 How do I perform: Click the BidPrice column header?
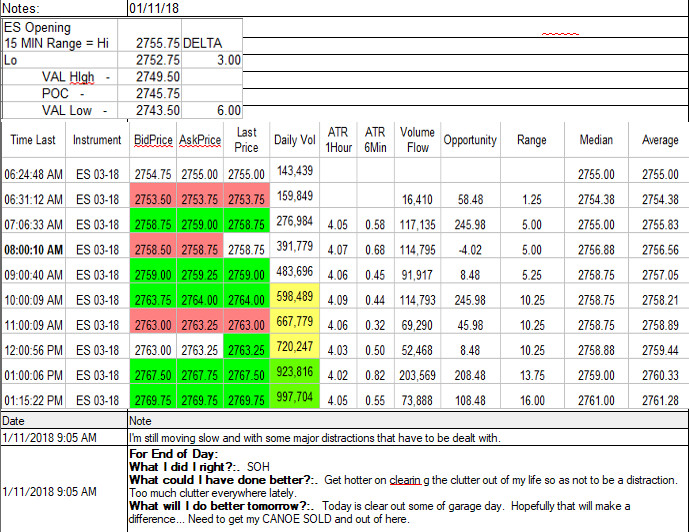point(153,140)
